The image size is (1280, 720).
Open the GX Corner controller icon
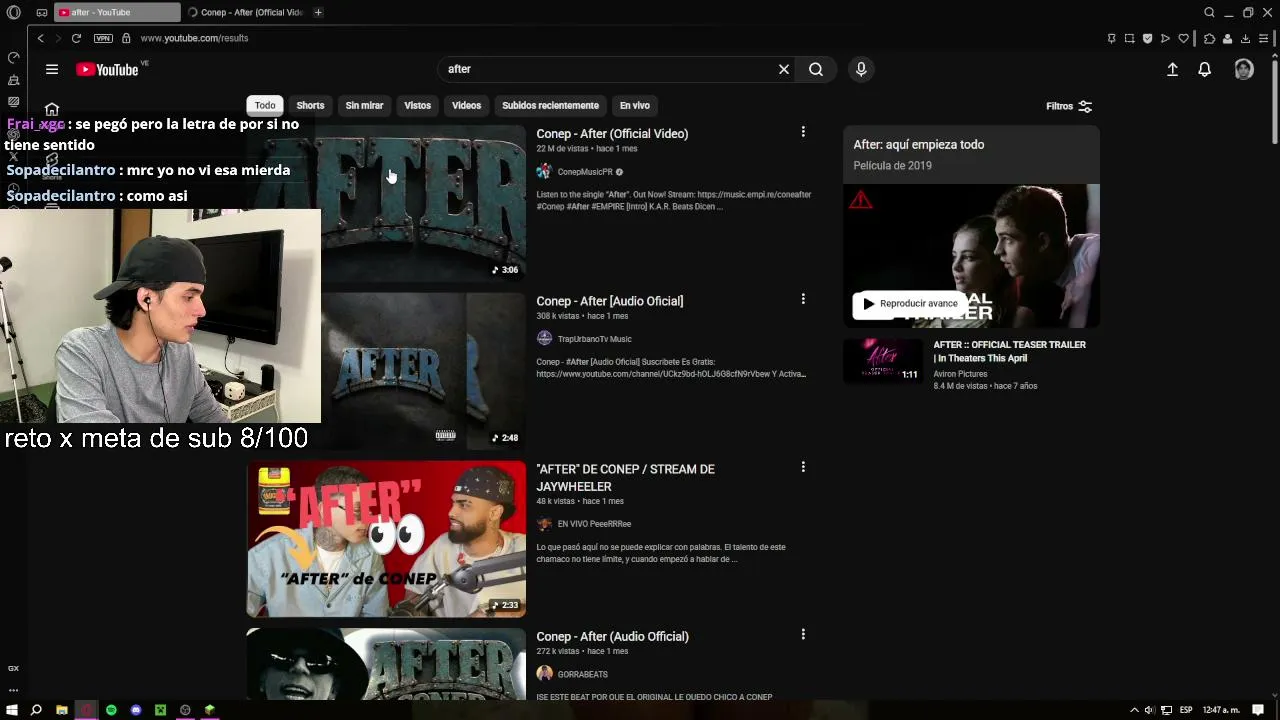tap(42, 12)
